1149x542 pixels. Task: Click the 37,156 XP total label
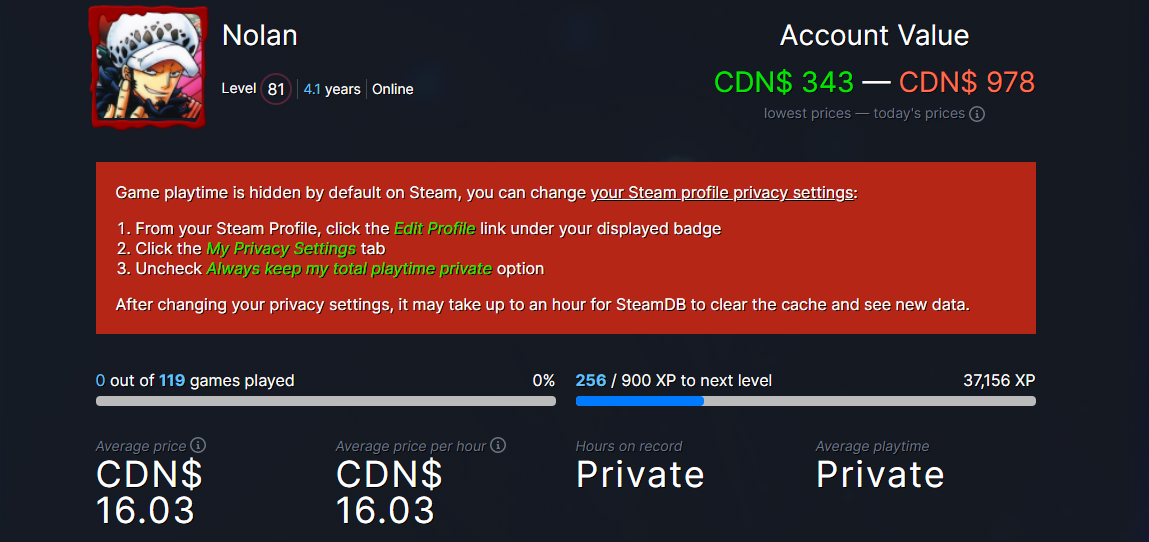pyautogui.click(x=1000, y=381)
